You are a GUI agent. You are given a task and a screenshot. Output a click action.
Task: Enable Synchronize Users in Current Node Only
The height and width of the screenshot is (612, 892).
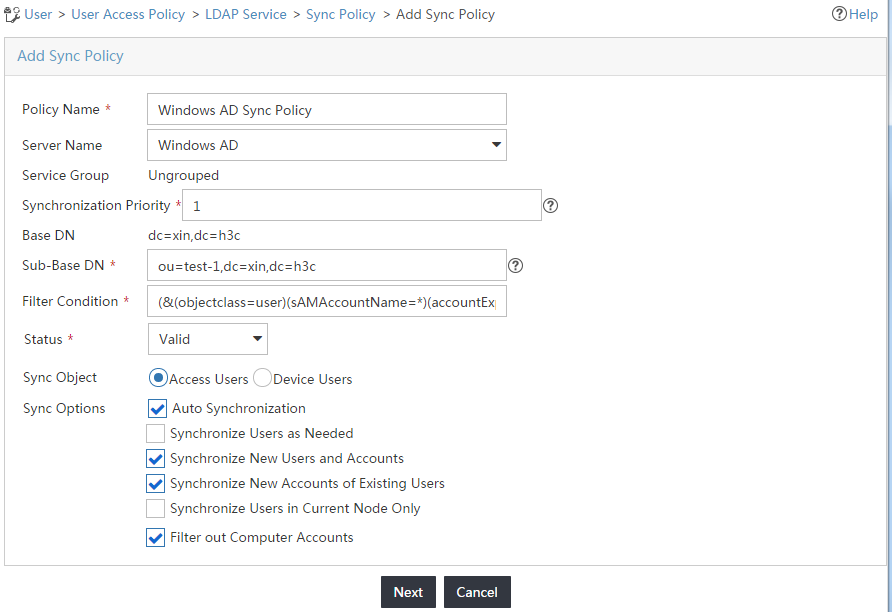click(155, 508)
